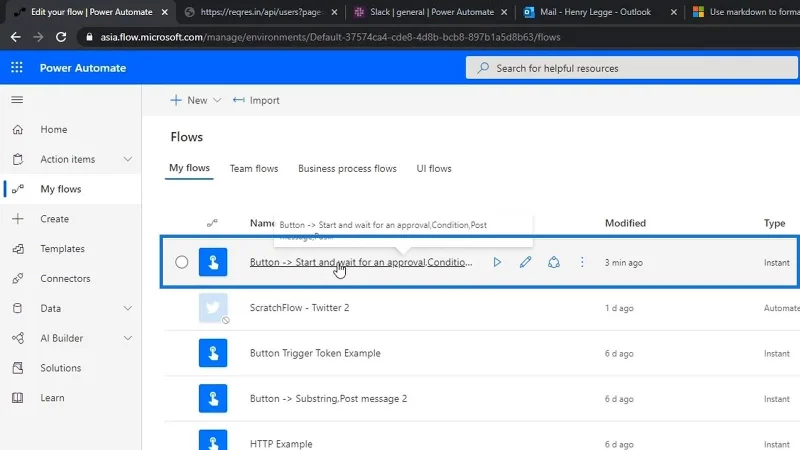The image size is (800, 450).
Task: Open Learn in sidebar
Action: pos(53,397)
